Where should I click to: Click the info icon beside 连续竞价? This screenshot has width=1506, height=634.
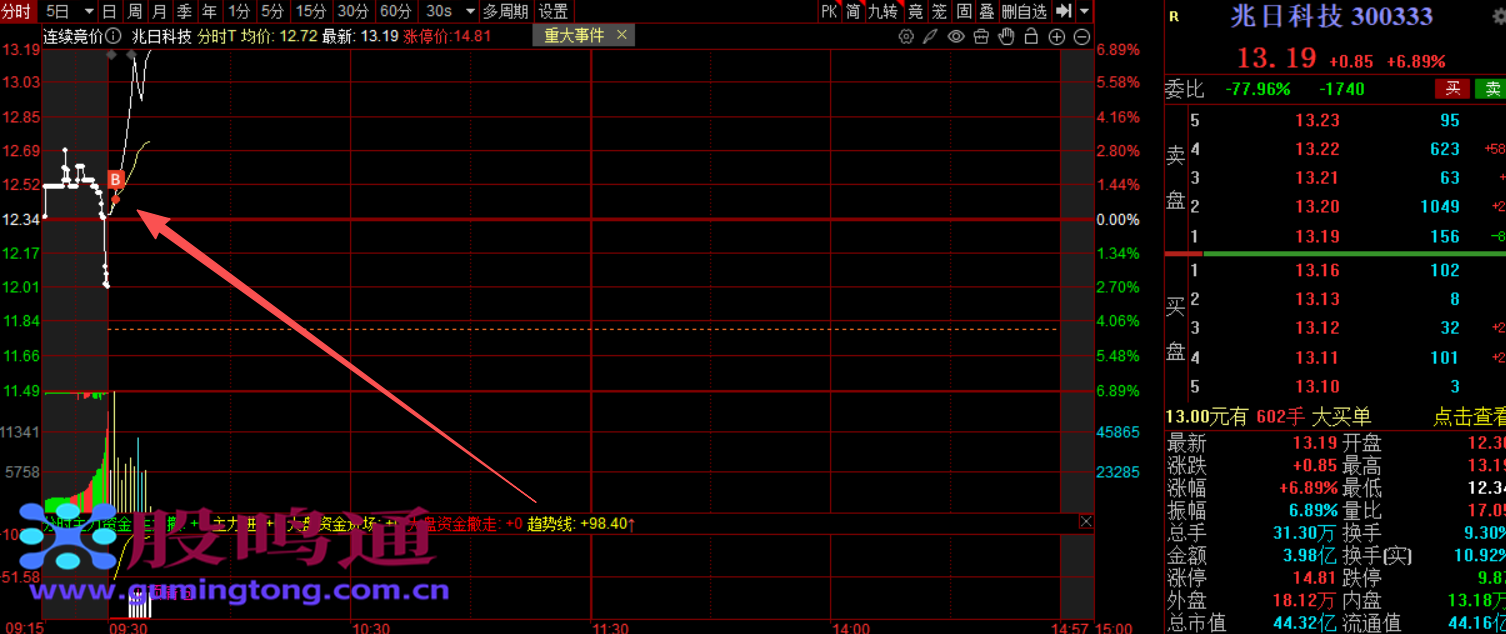pos(115,36)
